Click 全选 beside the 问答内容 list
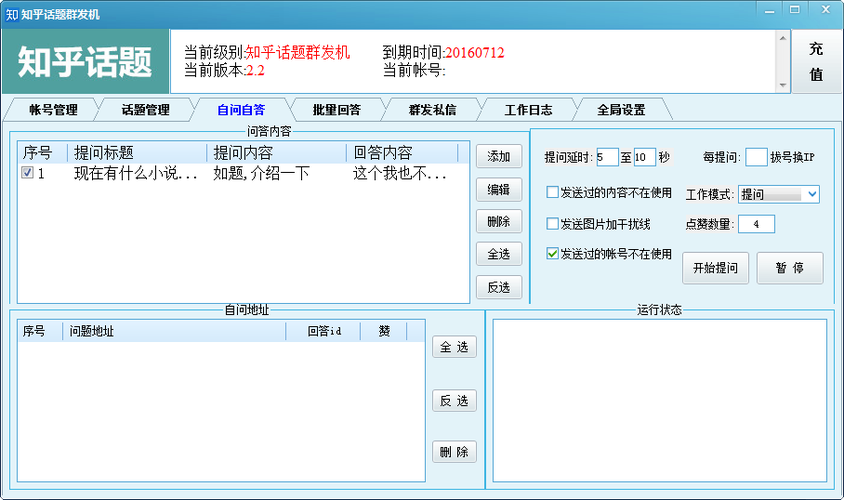 pyautogui.click(x=499, y=254)
